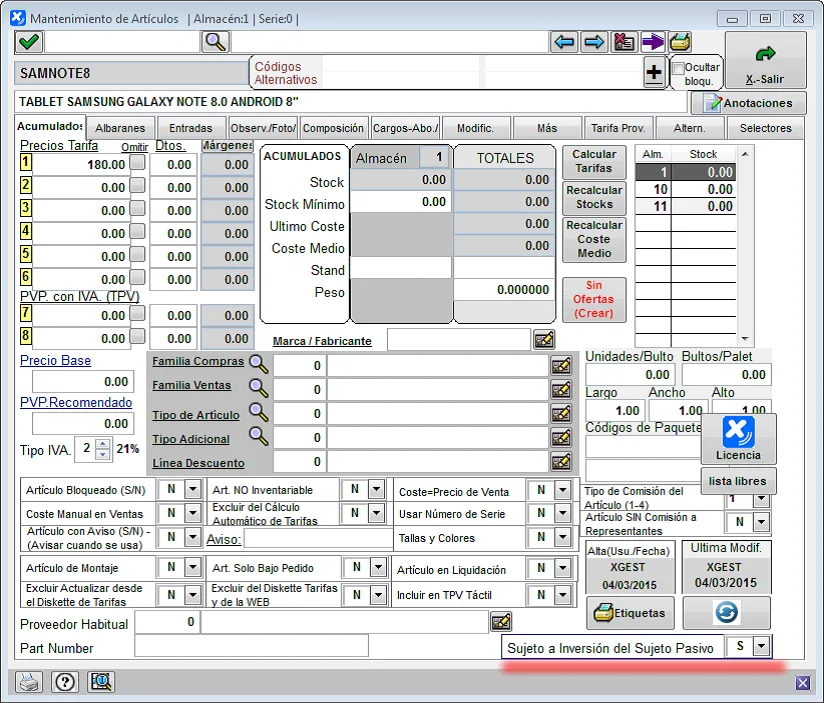
Task: Click the green checkmark confirm icon
Action: pyautogui.click(x=28, y=42)
